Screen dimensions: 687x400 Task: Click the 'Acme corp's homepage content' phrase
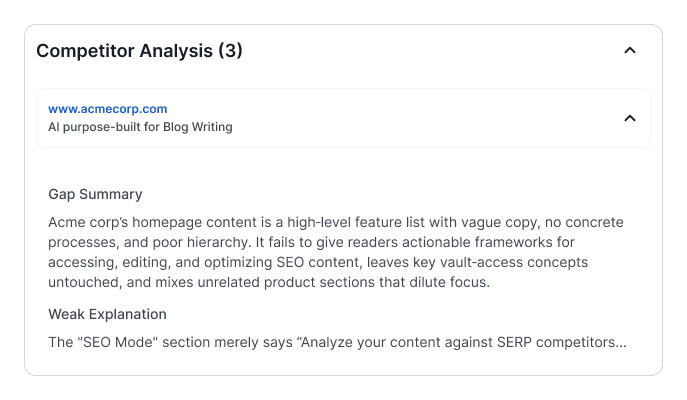coord(150,222)
